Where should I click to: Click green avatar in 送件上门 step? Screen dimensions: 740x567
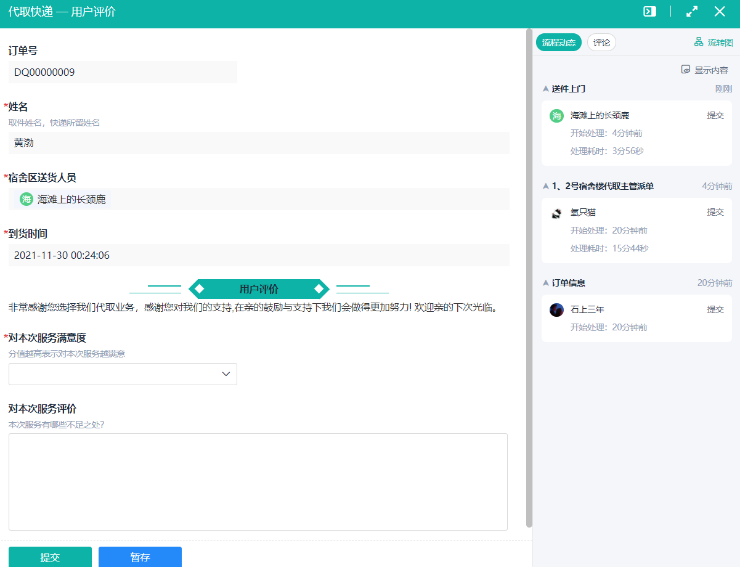[557, 115]
